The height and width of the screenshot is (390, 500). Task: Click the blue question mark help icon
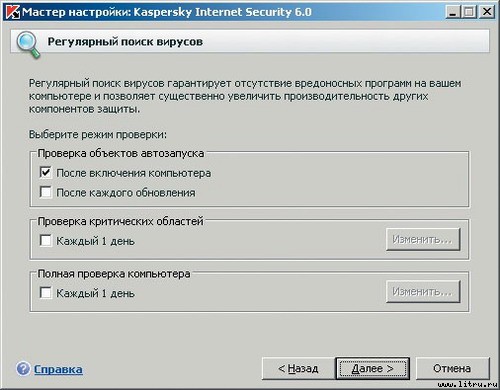23,369
